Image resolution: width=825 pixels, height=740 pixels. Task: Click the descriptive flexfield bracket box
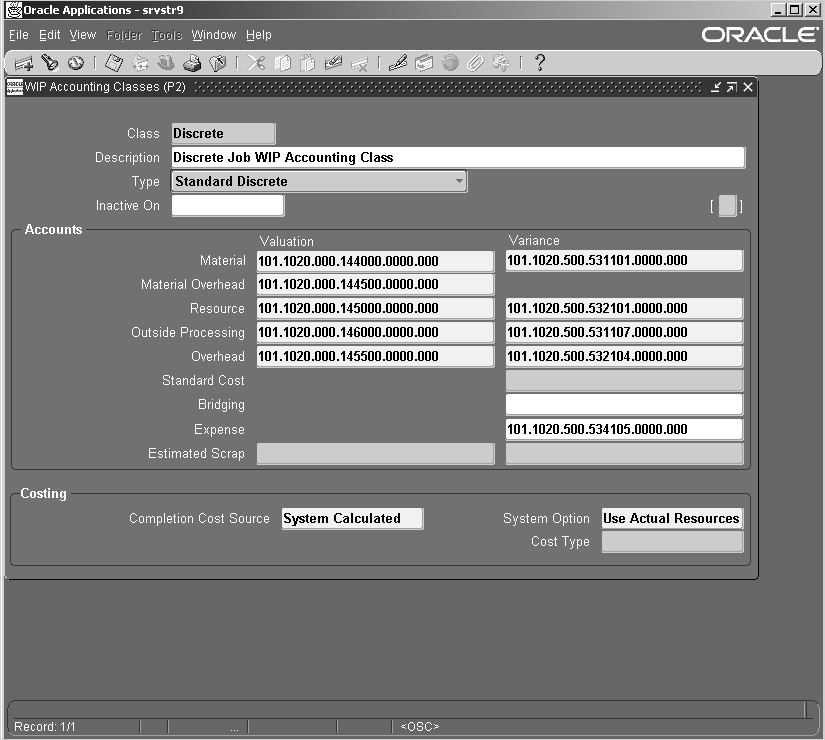(727, 205)
